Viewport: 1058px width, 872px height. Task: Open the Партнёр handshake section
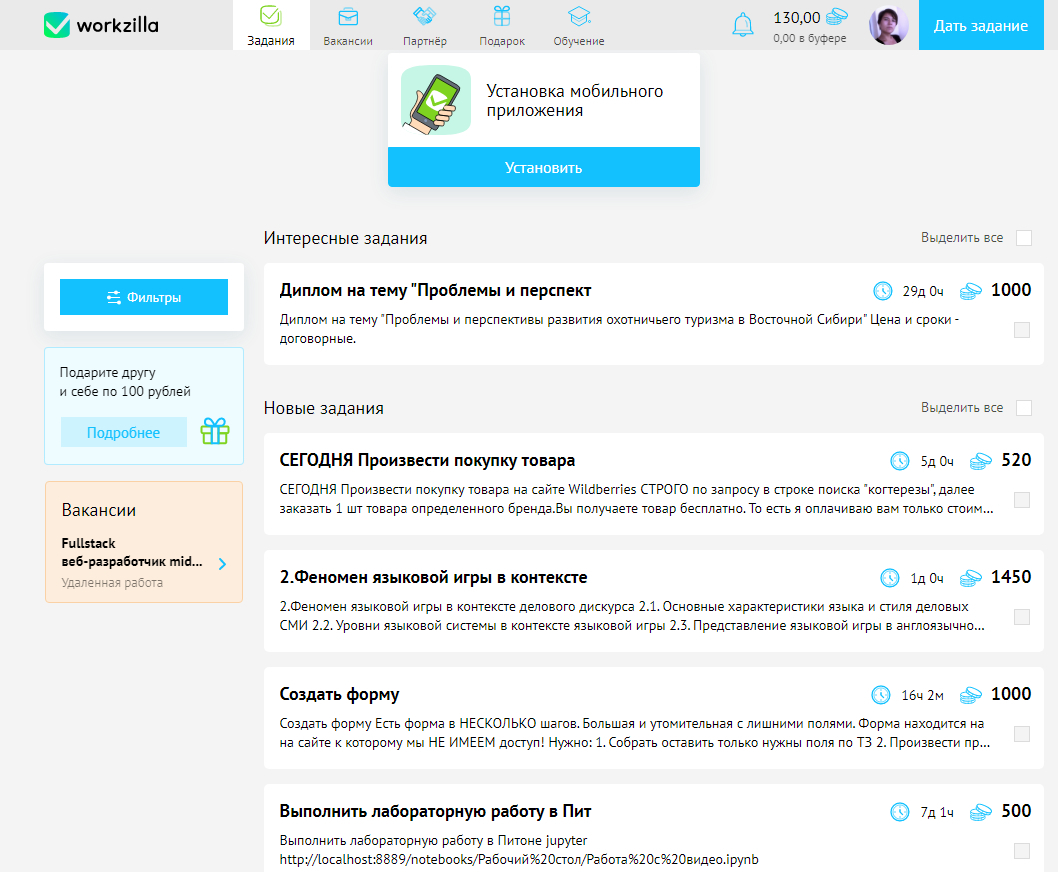click(425, 25)
